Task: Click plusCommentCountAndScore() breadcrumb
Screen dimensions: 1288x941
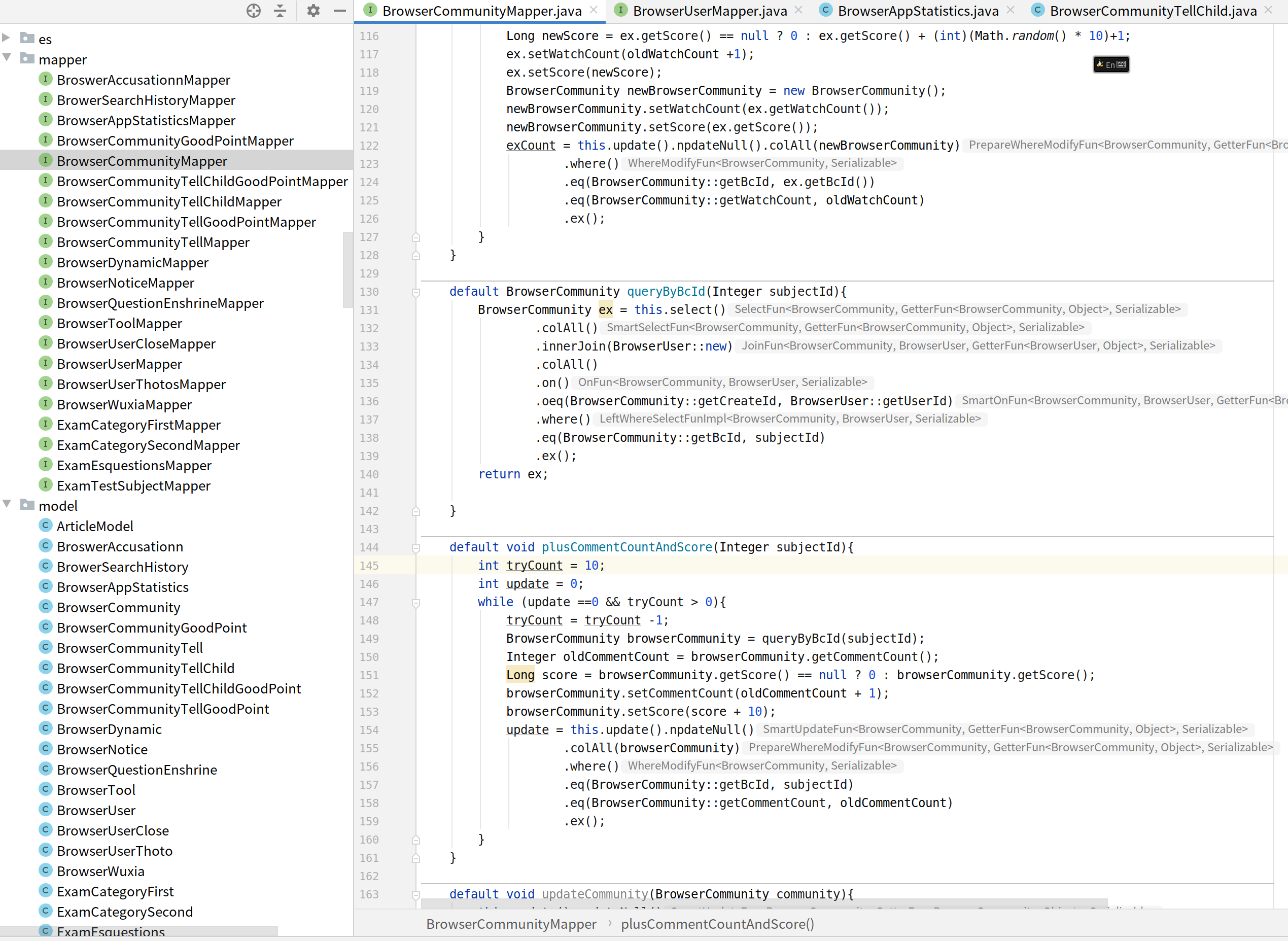Action: pyautogui.click(x=717, y=924)
